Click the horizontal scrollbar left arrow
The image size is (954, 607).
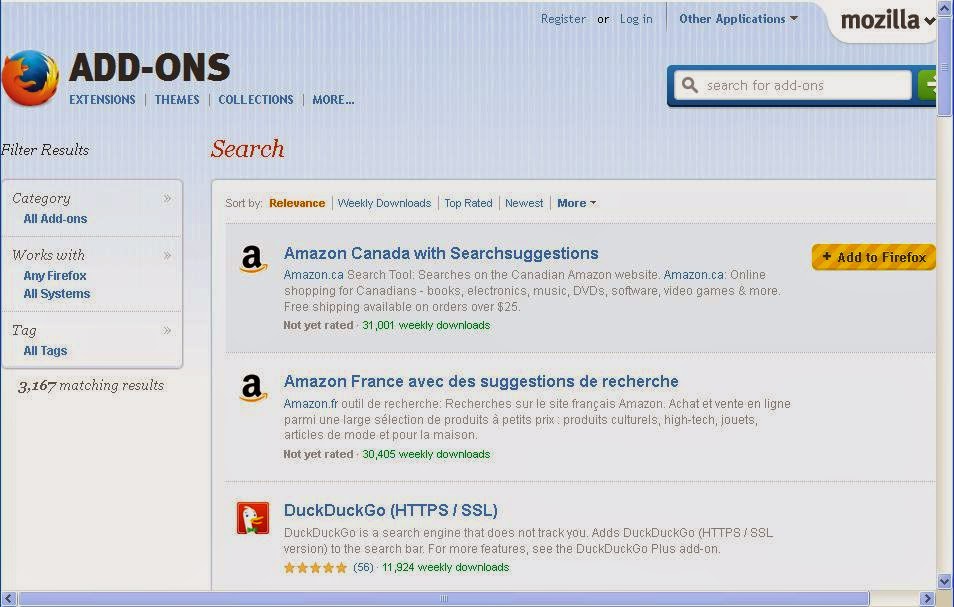click(x=9, y=598)
